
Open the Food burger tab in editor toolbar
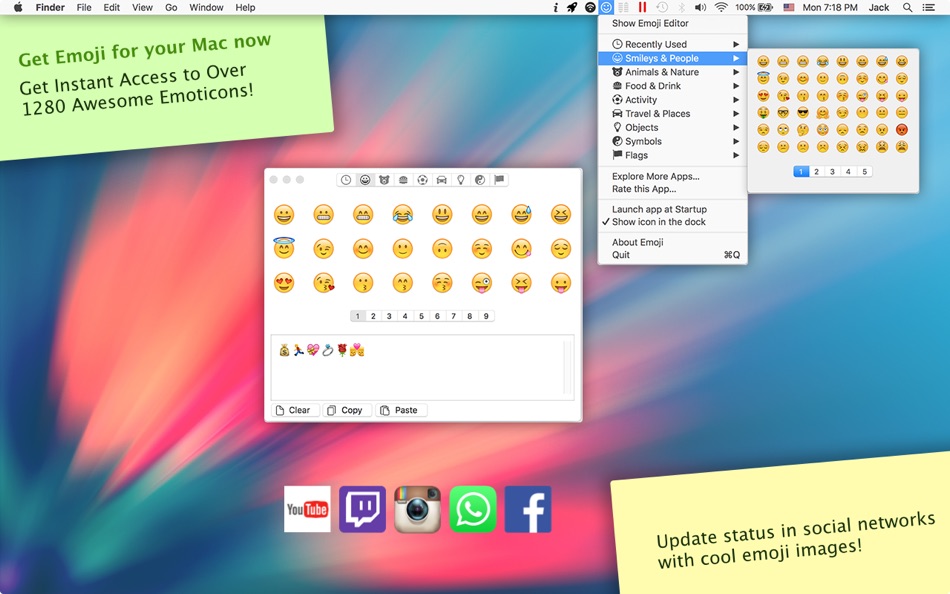pyautogui.click(x=403, y=180)
